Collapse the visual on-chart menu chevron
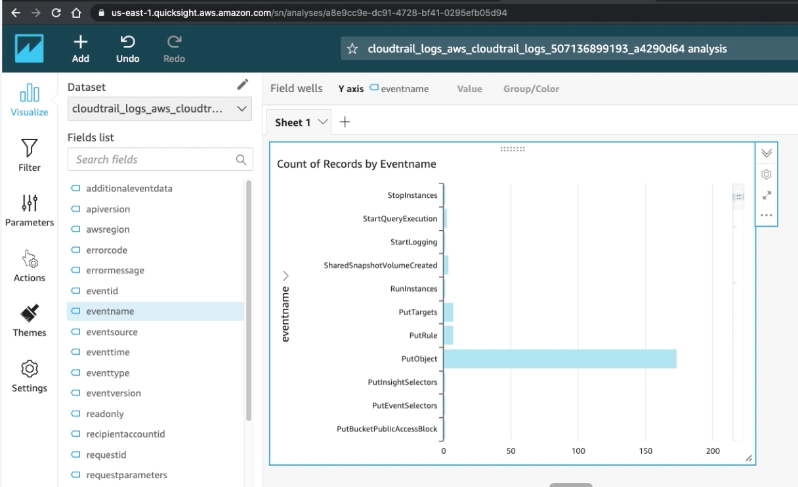Screen dimensions: 798x487 (x=766, y=153)
